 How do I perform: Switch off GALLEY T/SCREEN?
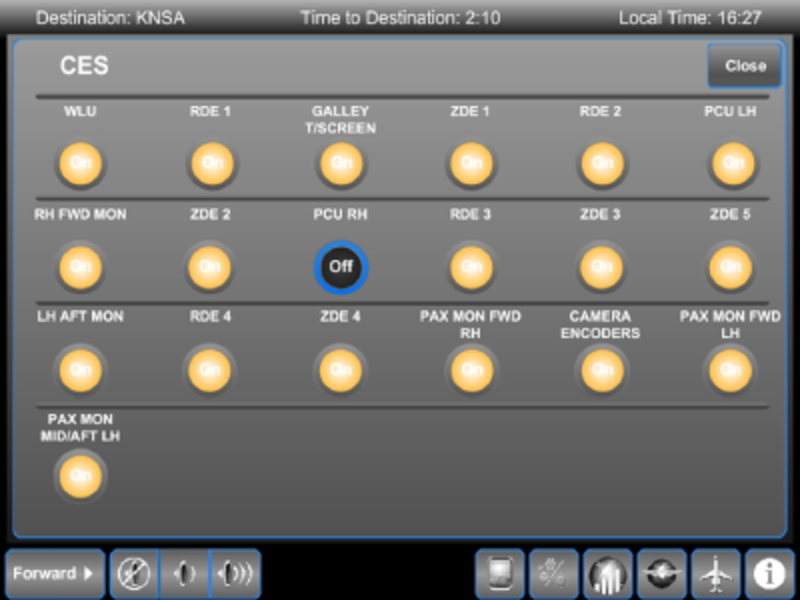341,163
